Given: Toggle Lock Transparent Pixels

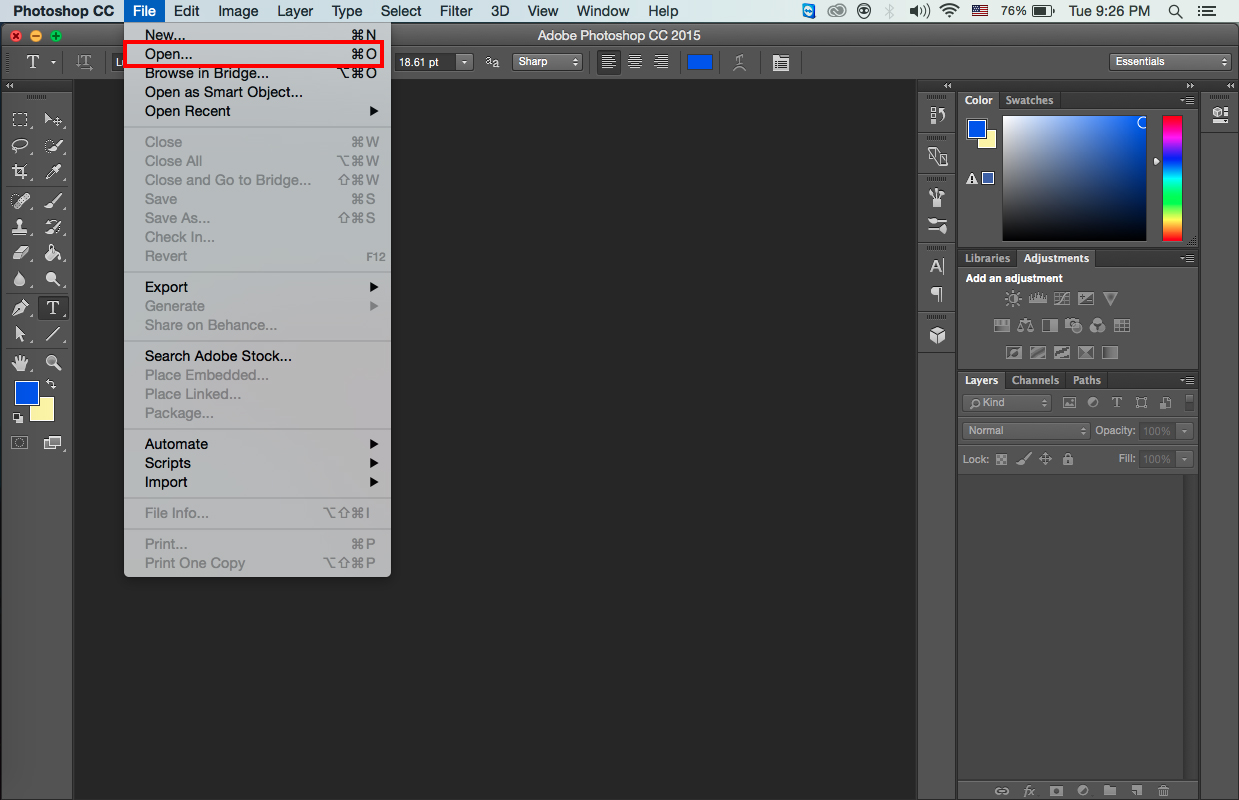Looking at the screenshot, I should click(x=1001, y=459).
